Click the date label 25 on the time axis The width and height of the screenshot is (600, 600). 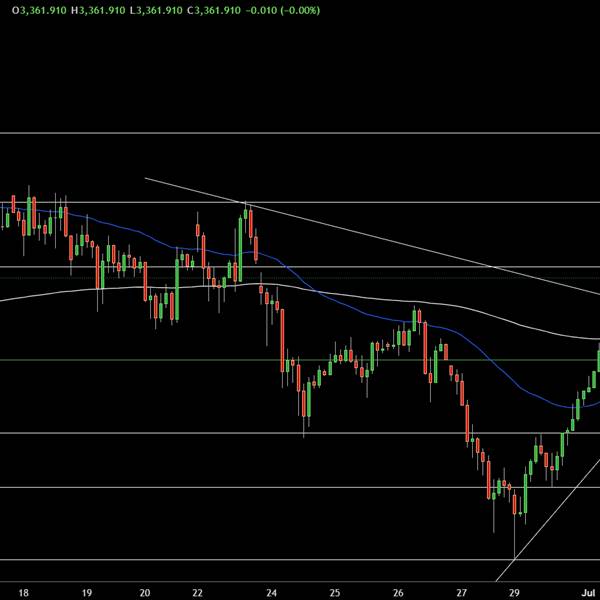pyautogui.click(x=335, y=593)
